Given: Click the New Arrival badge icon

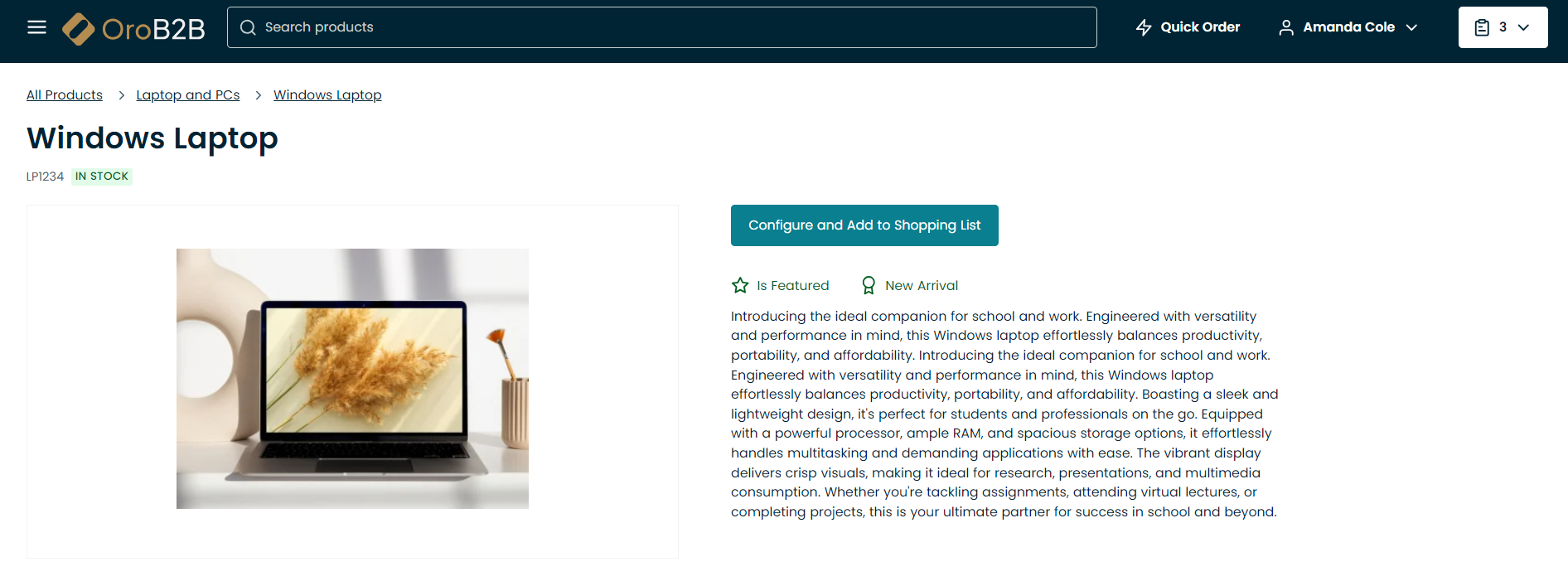Looking at the screenshot, I should pyautogui.click(x=868, y=285).
